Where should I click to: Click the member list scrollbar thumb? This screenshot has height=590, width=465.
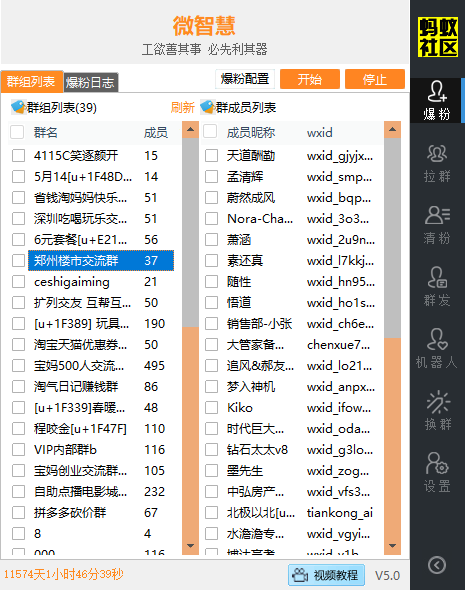[x=392, y=238]
